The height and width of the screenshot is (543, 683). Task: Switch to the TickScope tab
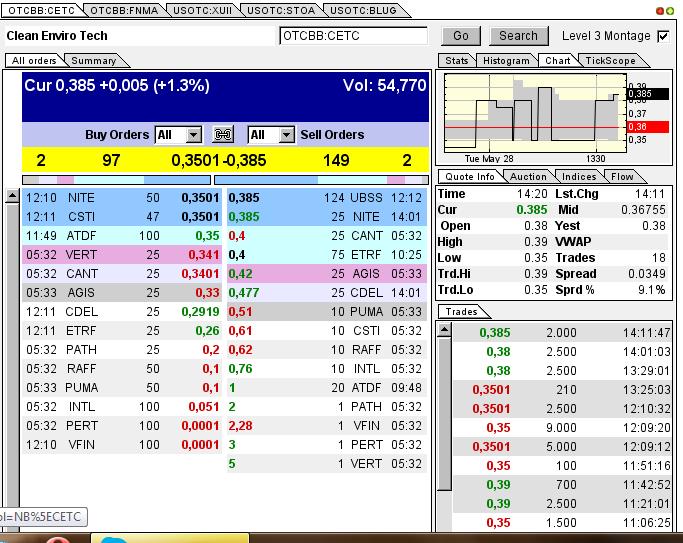pos(610,61)
